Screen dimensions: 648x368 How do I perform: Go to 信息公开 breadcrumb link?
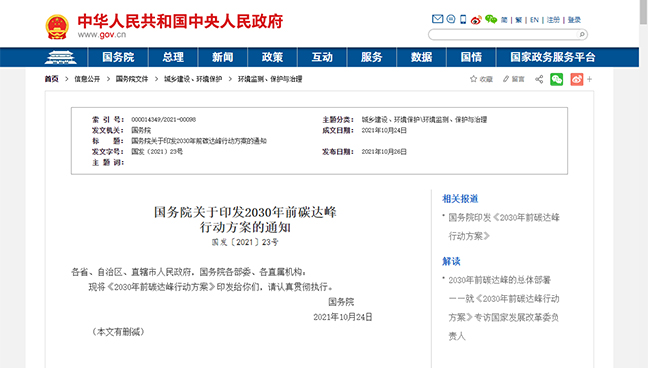pyautogui.click(x=87, y=79)
